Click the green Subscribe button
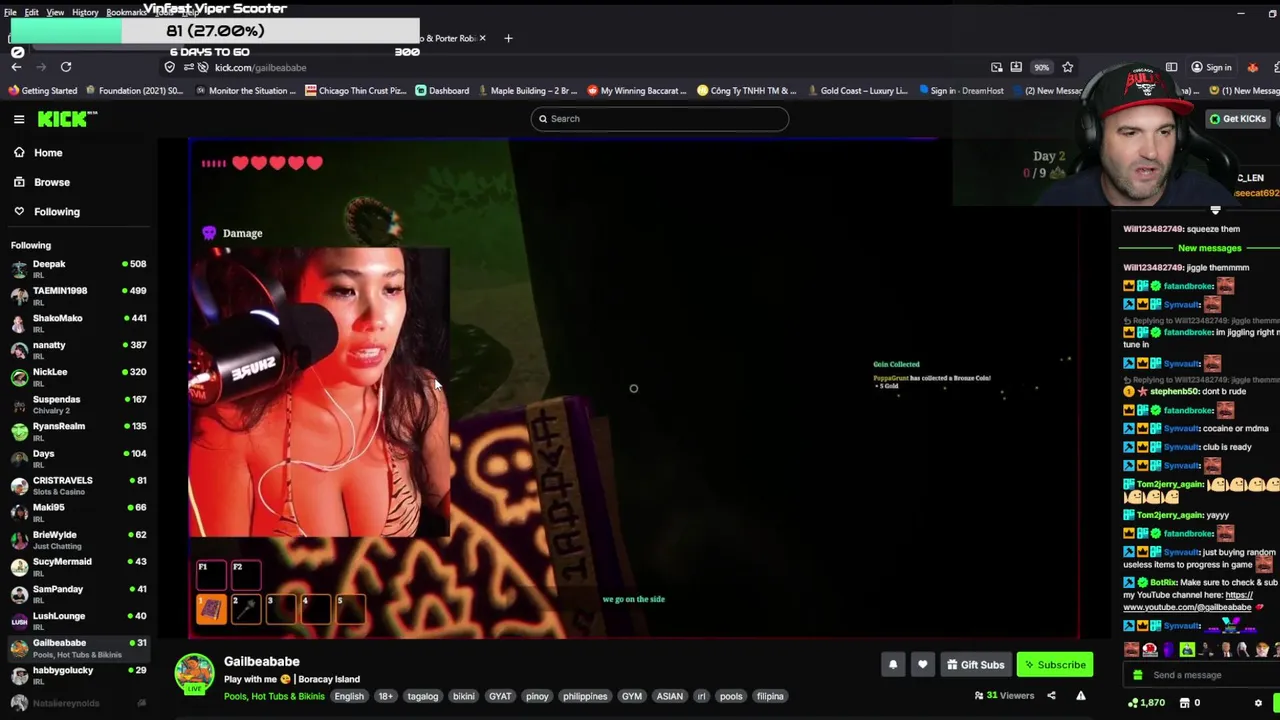The width and height of the screenshot is (1280, 720). [1055, 665]
